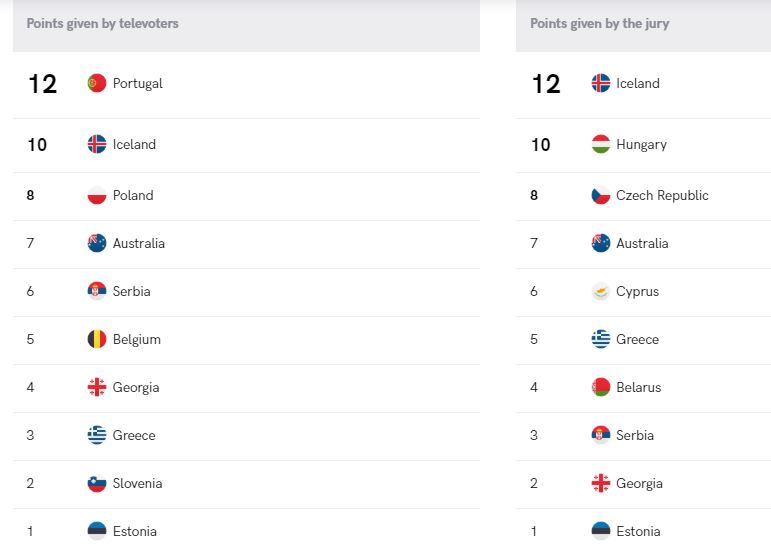Select the 12 points score for Portugal
Viewport: 771px width, 556px height.
click(x=43, y=84)
